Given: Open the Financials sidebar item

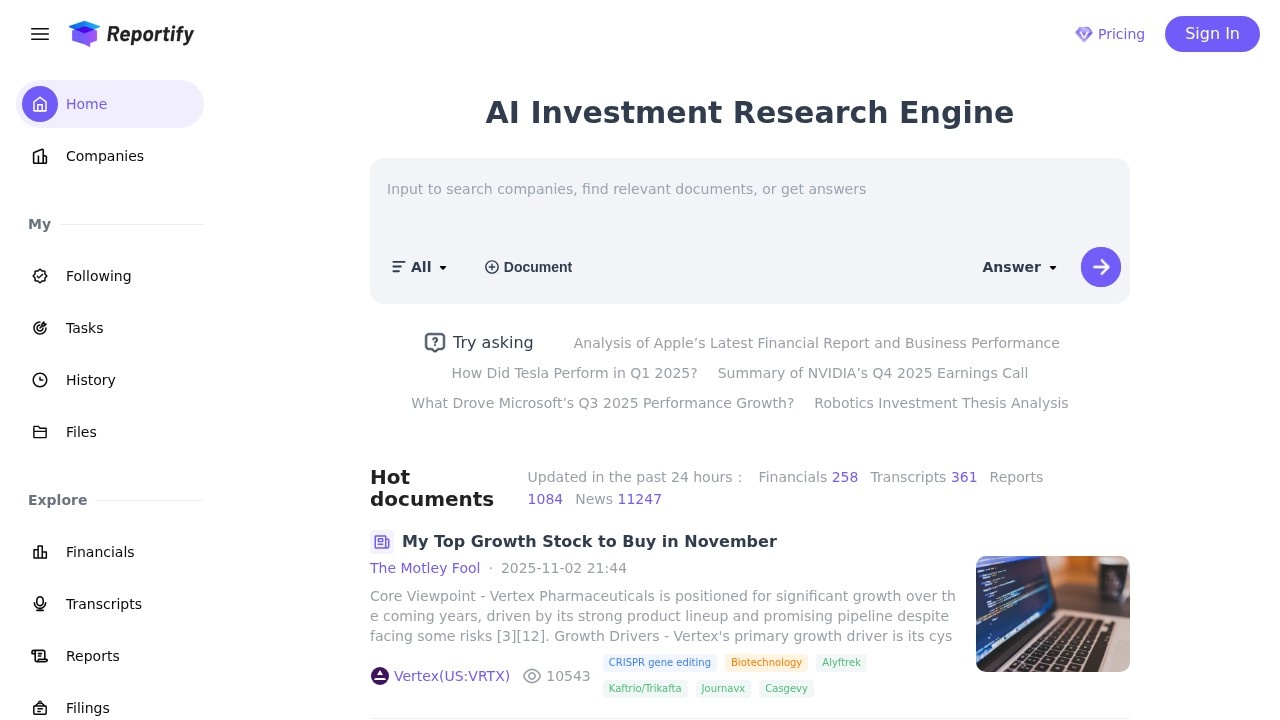Looking at the screenshot, I should pos(99,552).
